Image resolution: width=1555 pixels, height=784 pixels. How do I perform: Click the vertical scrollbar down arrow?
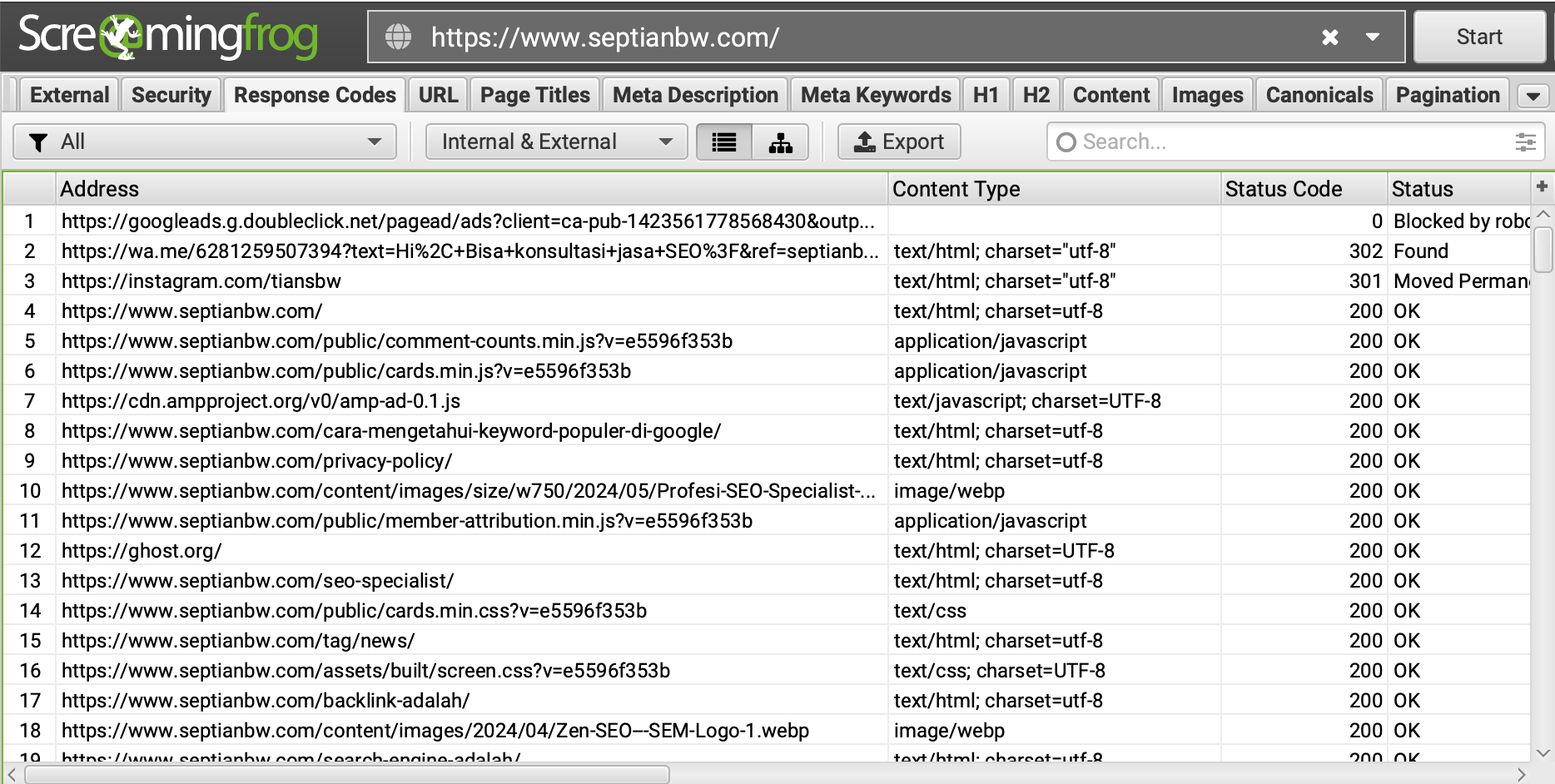pos(1543,752)
